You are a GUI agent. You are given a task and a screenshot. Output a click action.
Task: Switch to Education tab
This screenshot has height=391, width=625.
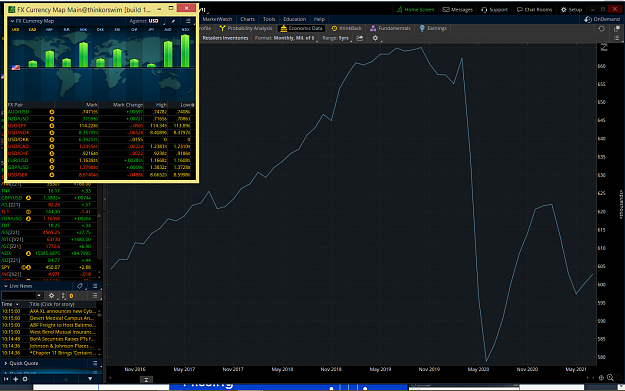pyautogui.click(x=295, y=19)
